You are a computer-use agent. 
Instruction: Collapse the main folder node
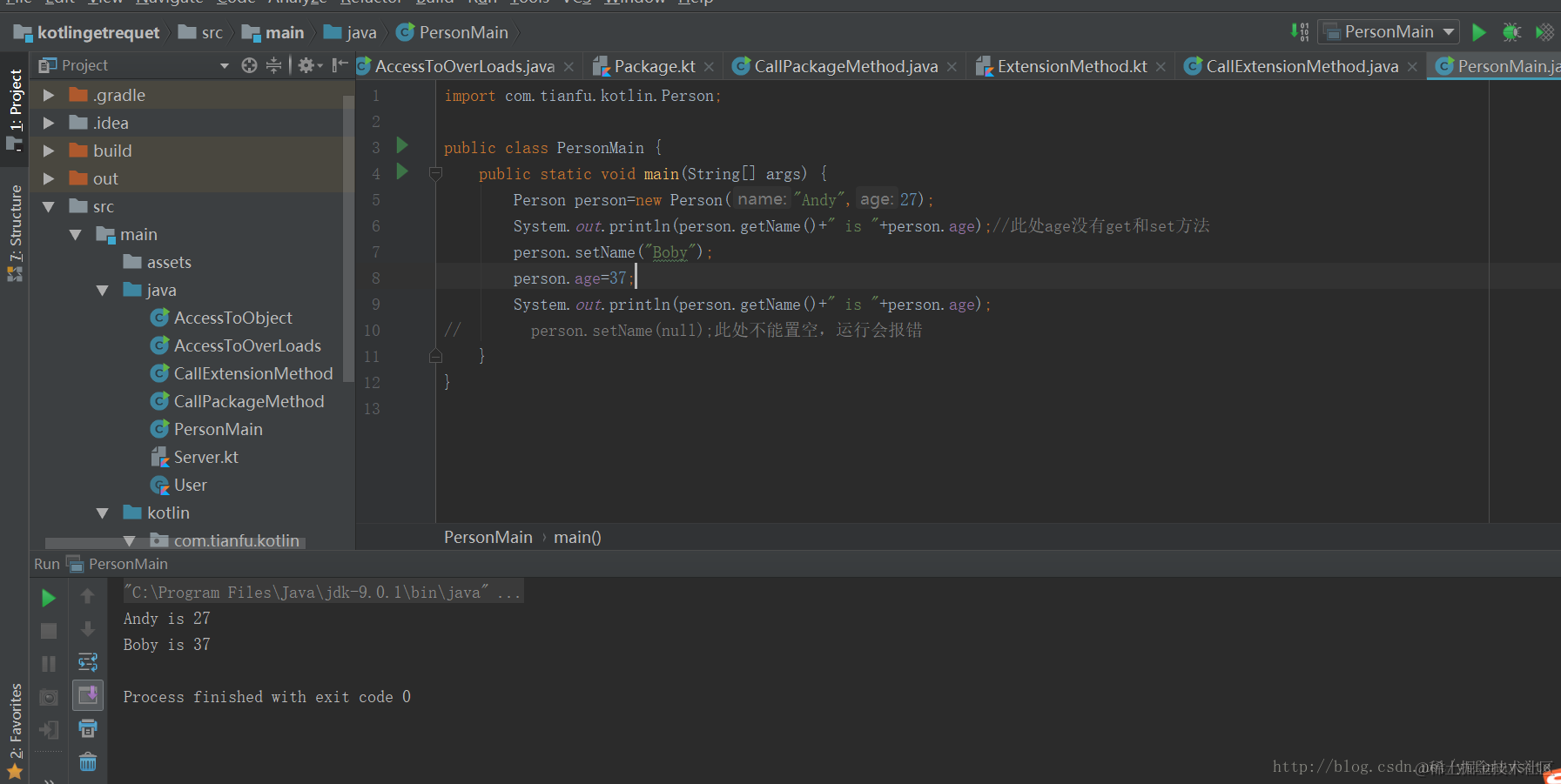[76, 234]
